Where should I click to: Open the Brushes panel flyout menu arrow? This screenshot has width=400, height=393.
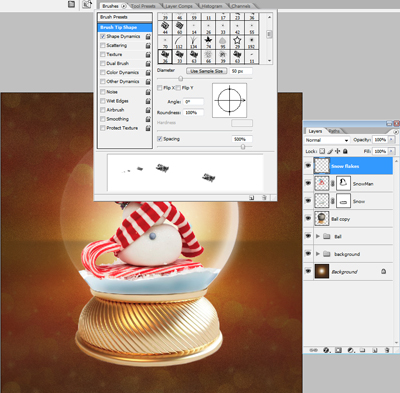[x=124, y=6]
